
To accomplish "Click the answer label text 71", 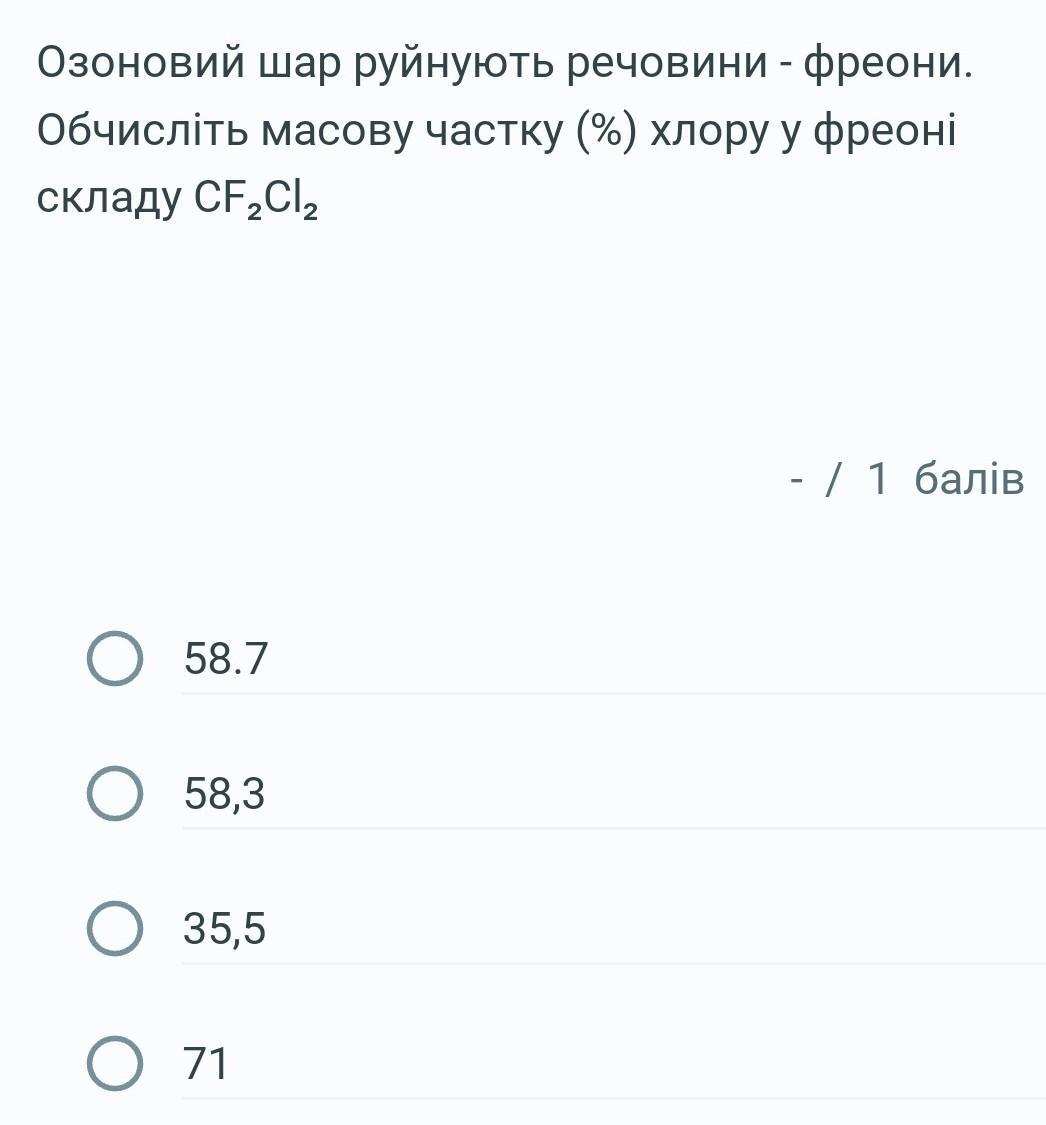I will click(205, 1063).
